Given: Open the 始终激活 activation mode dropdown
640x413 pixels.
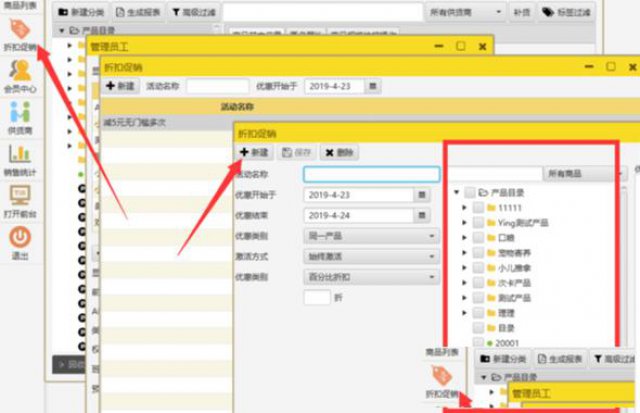Looking at the screenshot, I should [x=371, y=256].
